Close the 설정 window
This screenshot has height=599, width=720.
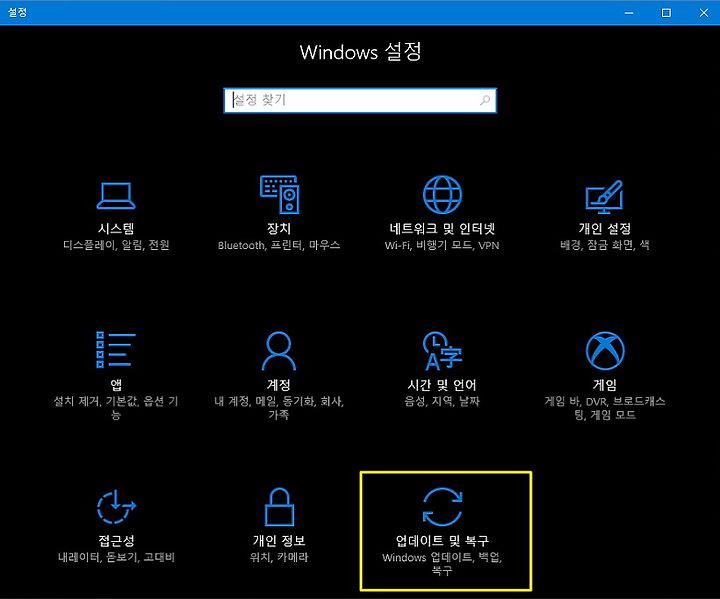pos(703,13)
